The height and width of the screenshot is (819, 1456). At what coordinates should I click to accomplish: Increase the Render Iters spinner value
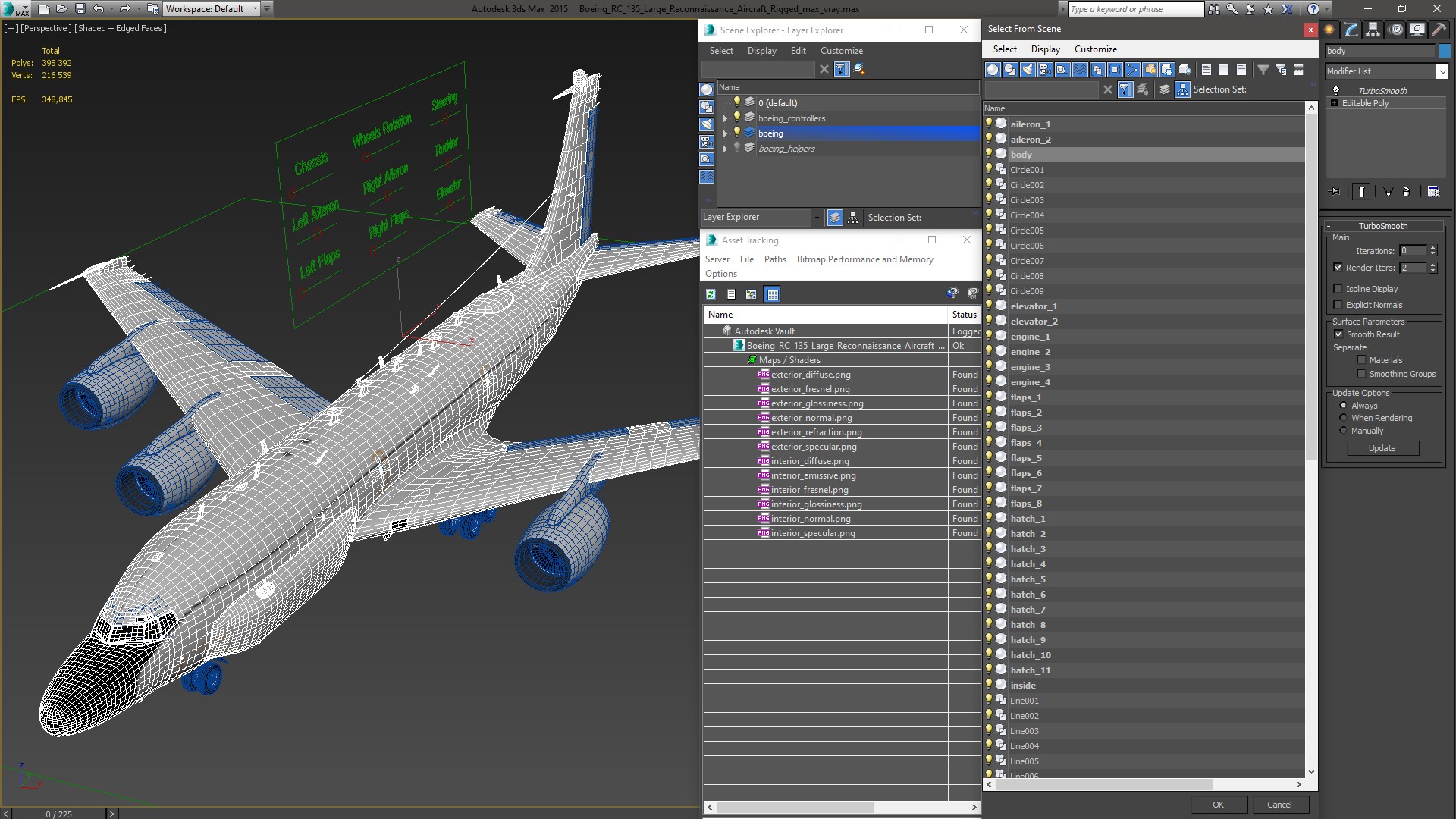(1432, 265)
